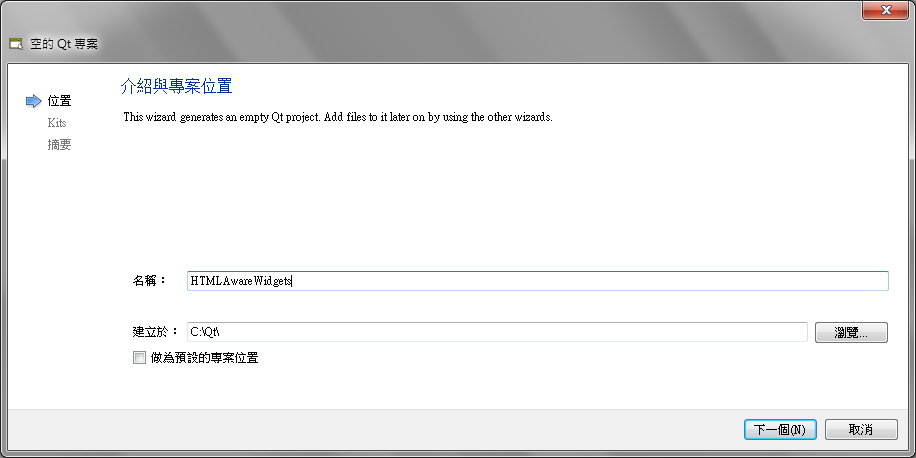
Task: Close the 空的 Qt 專案 dialog
Action: point(886,9)
